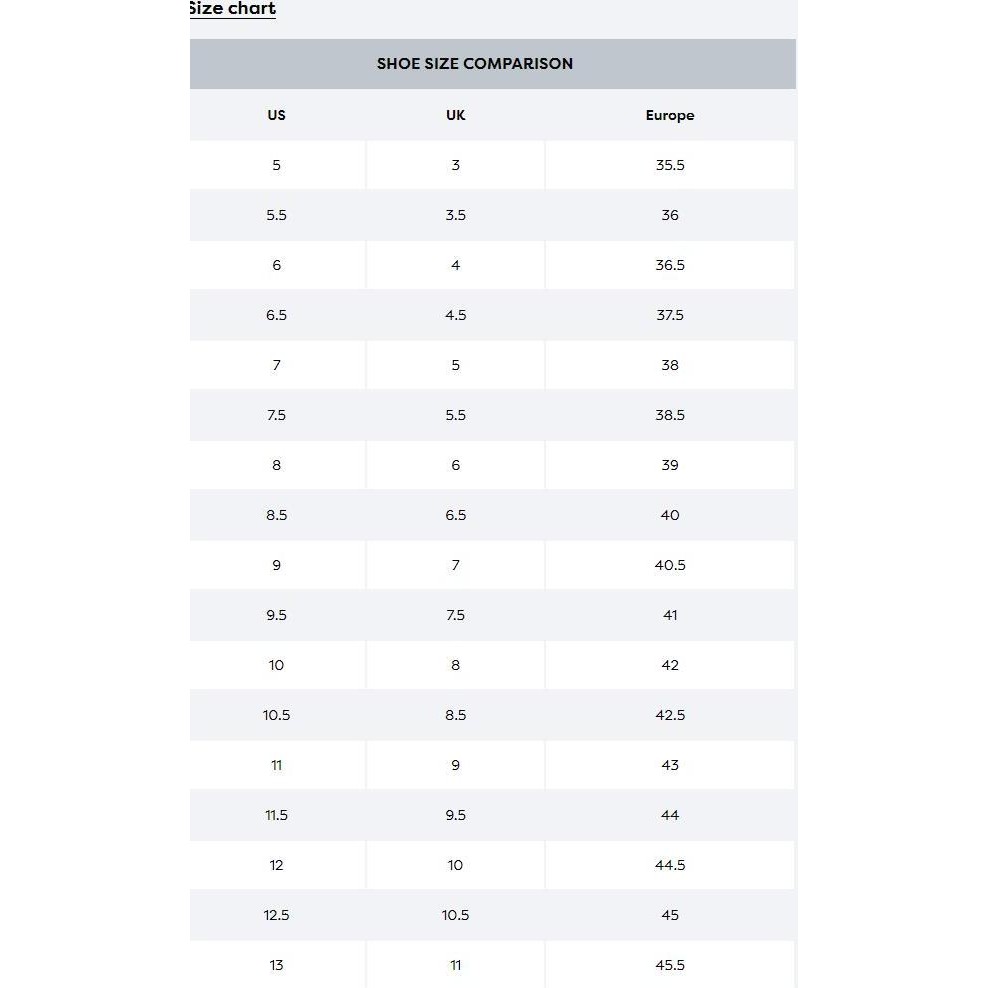Click the Europe size 45.5 cell
Screen dimensions: 988x988
[x=670, y=965]
